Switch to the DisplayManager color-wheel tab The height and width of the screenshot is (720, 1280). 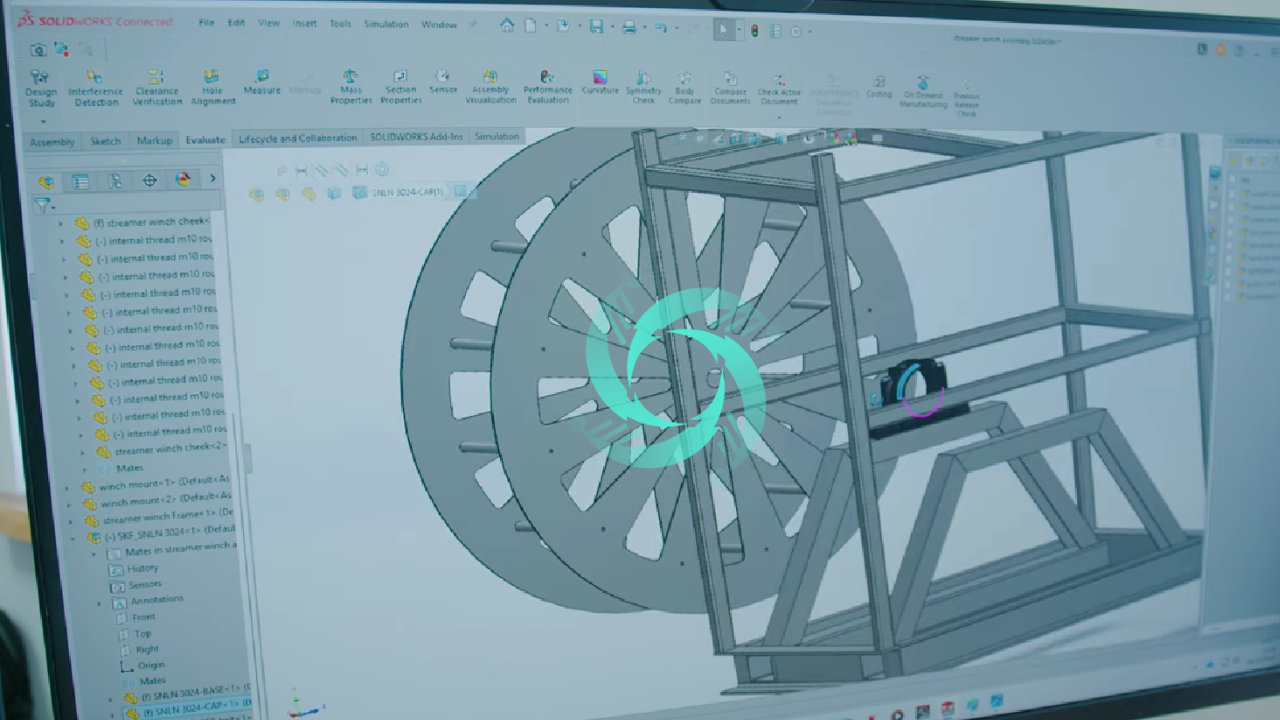tap(183, 180)
